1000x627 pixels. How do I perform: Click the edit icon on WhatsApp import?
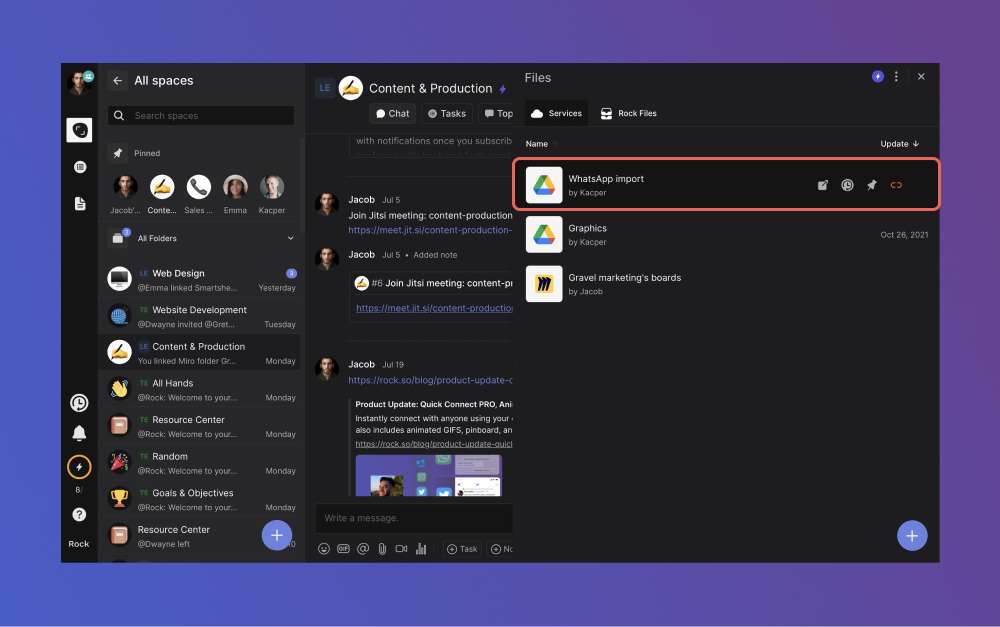[x=823, y=185]
